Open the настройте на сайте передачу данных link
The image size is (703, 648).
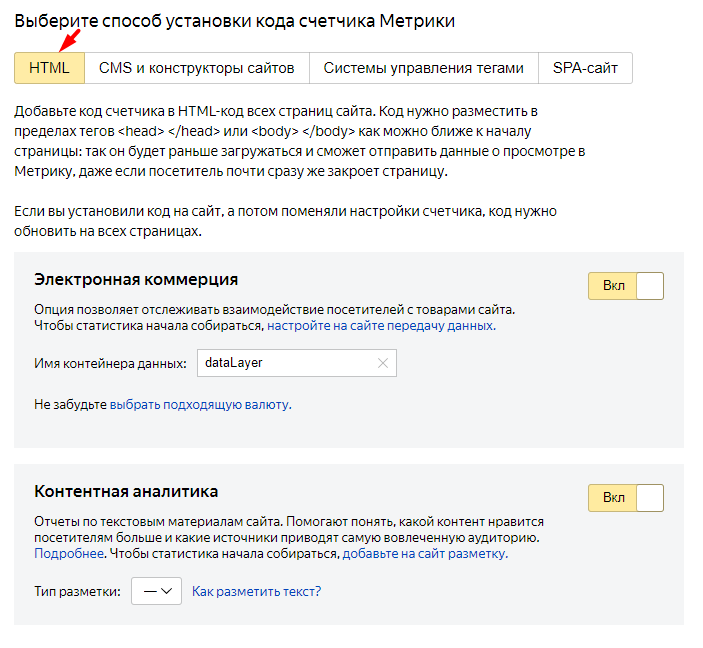[x=380, y=326]
